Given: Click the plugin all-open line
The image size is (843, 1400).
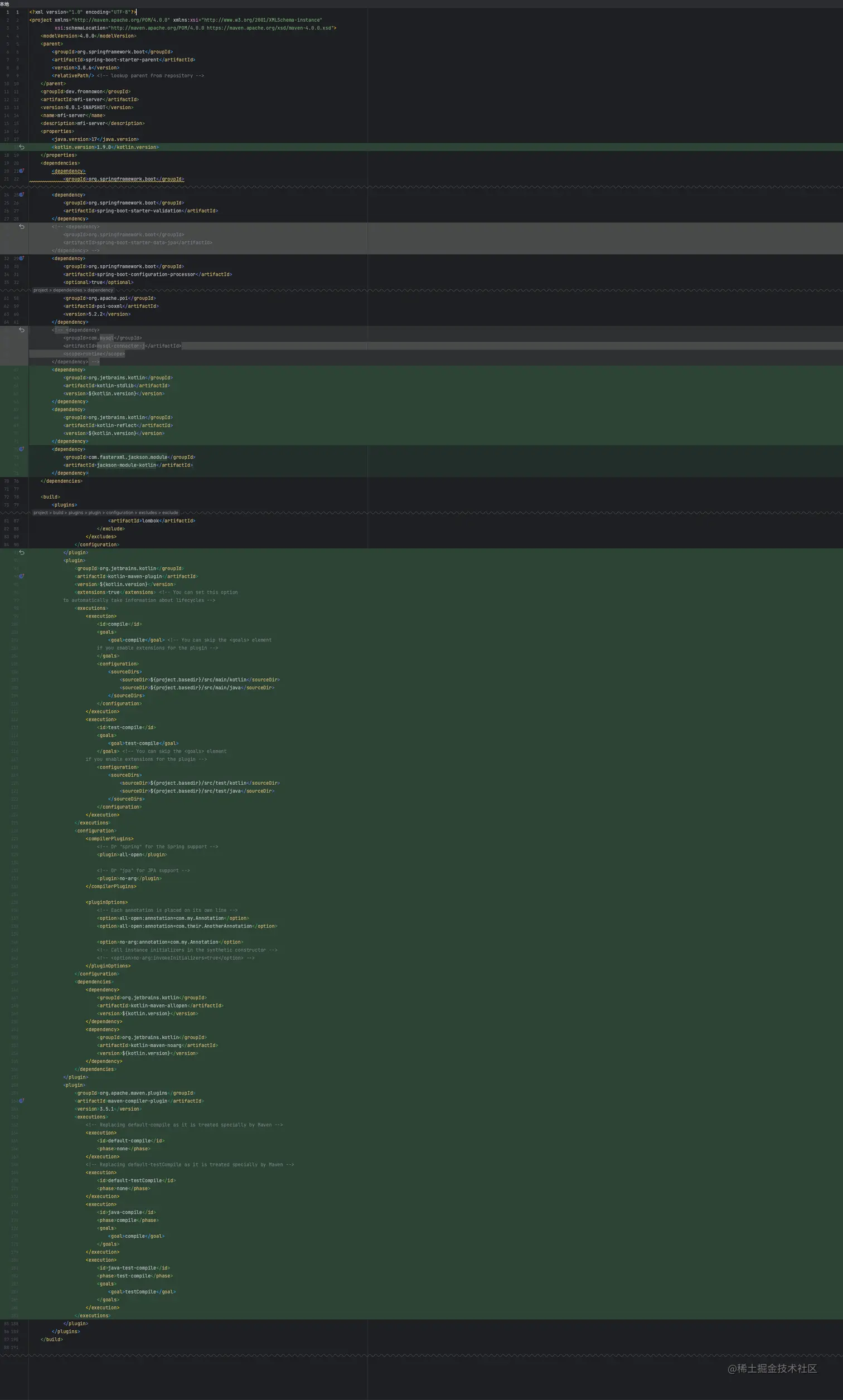Looking at the screenshot, I should [x=132, y=854].
